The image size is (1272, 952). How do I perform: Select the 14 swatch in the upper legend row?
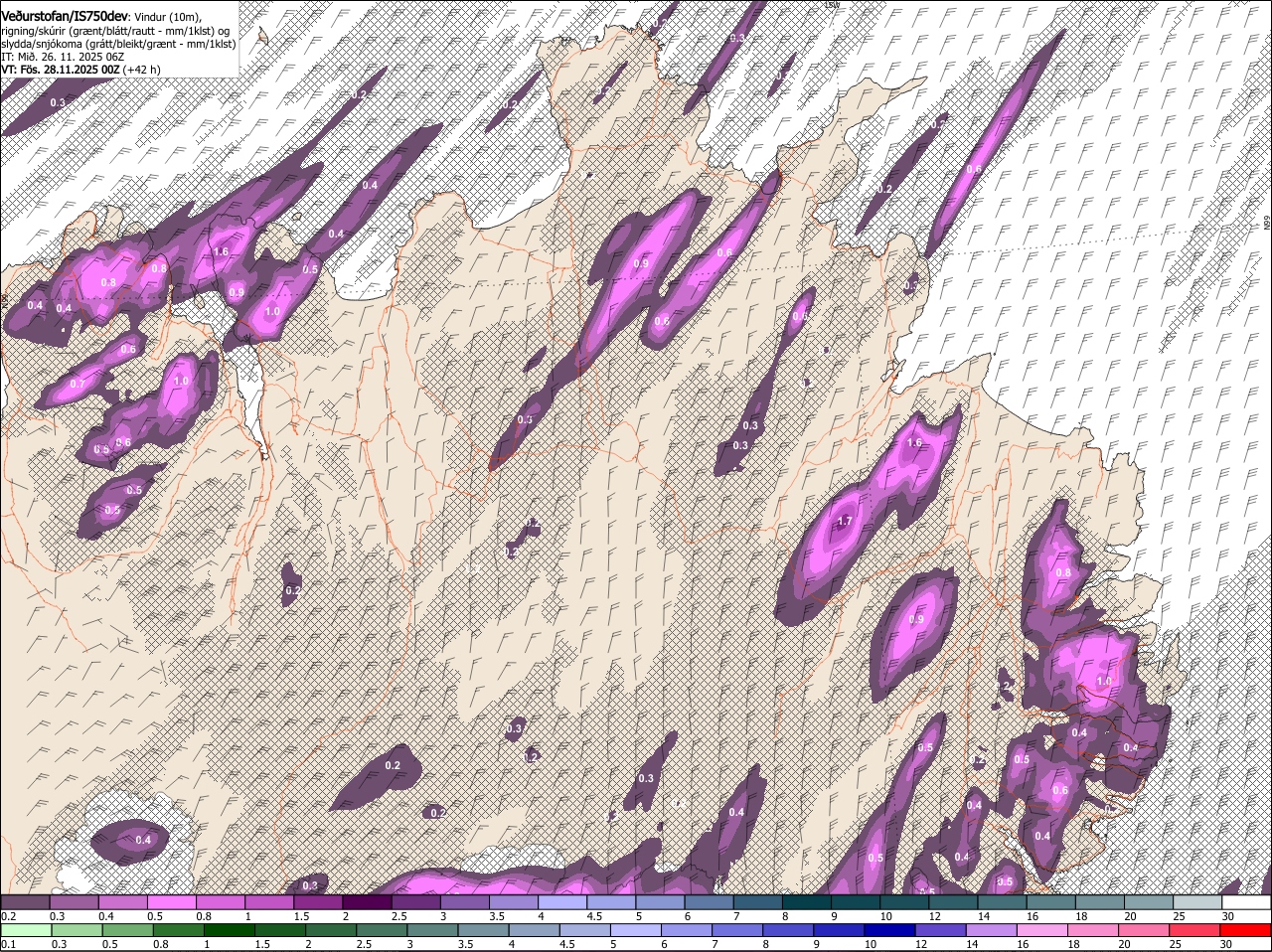[x=1002, y=902]
